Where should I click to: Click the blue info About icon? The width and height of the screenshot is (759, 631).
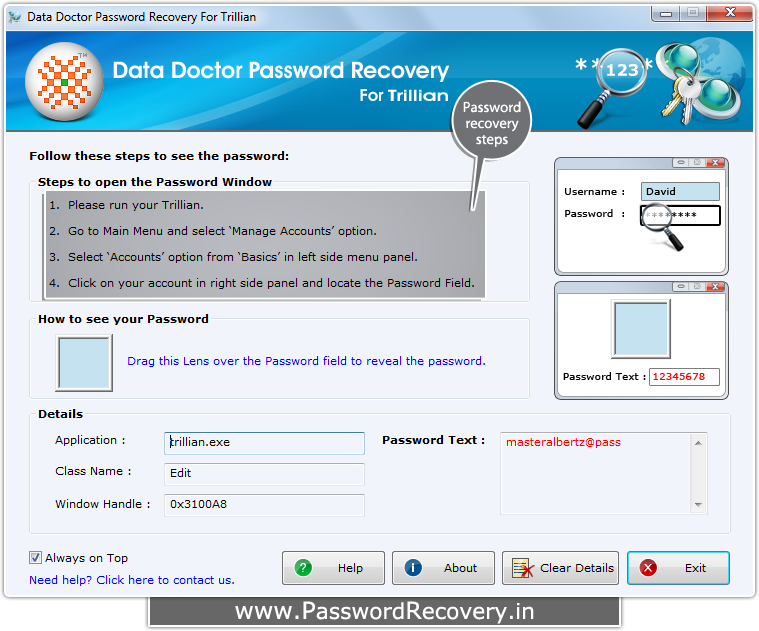coord(413,568)
